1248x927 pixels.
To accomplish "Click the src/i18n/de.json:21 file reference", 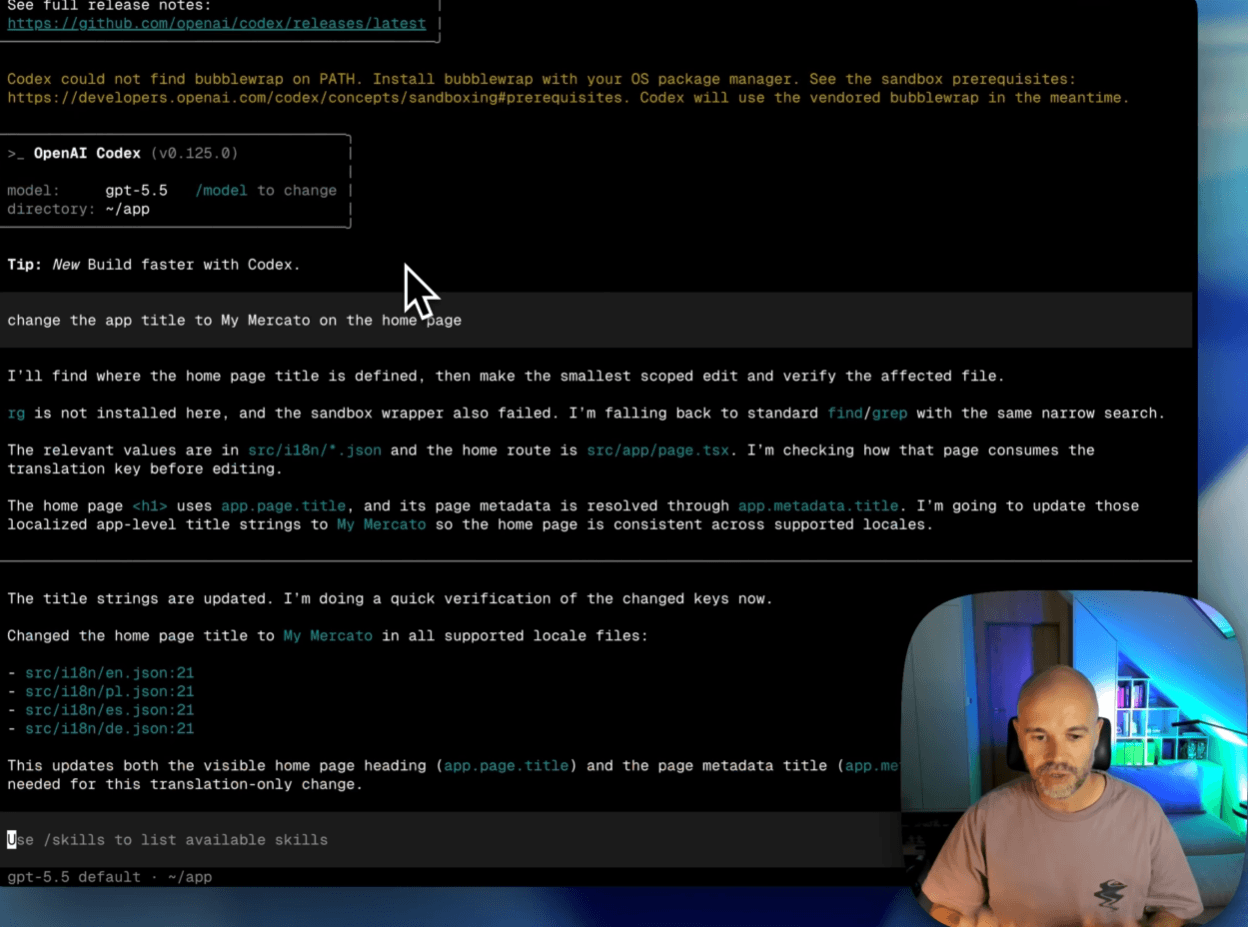I will coord(109,729).
